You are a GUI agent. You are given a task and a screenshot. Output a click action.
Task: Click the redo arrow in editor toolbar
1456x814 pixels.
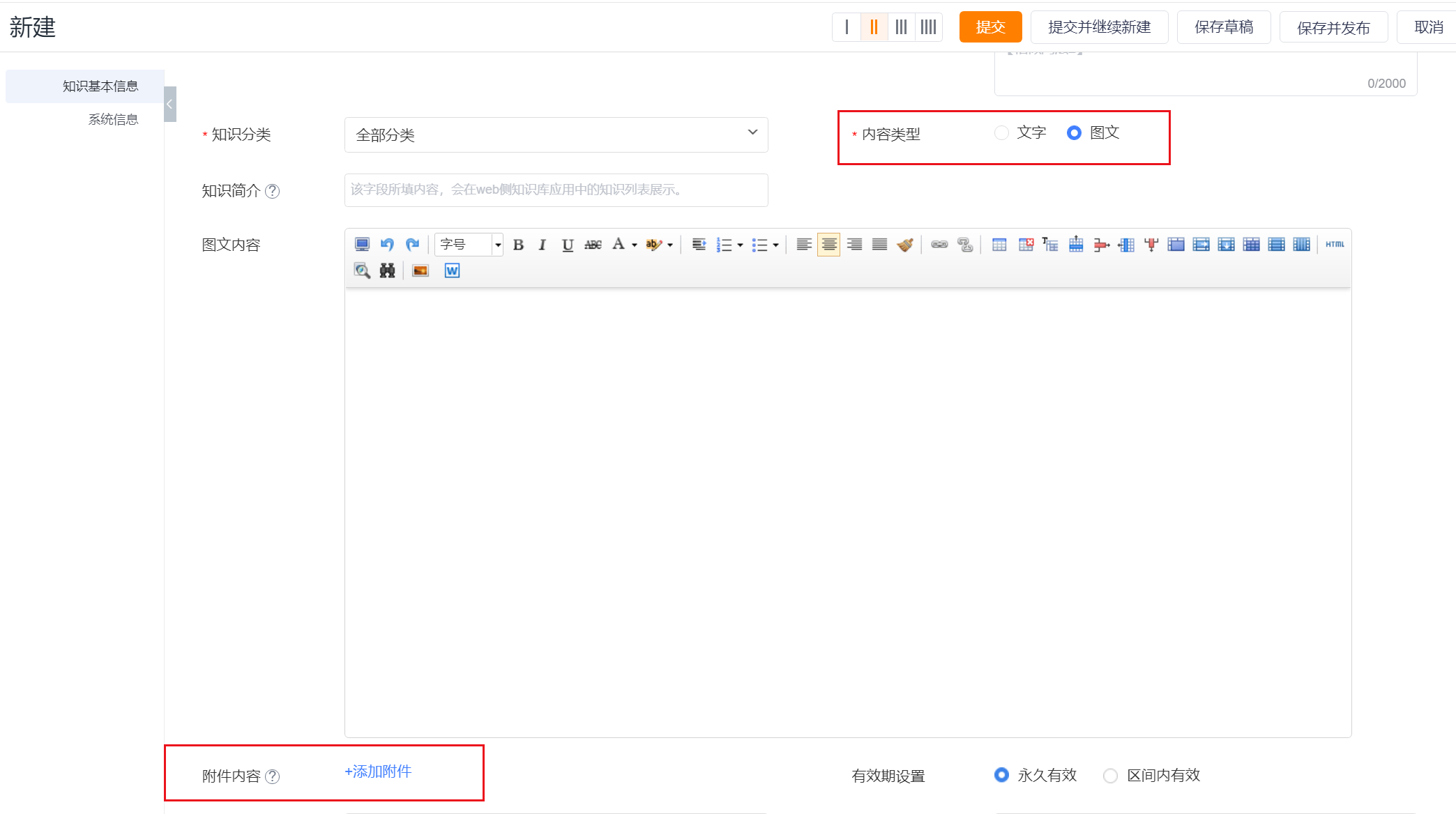pos(413,245)
